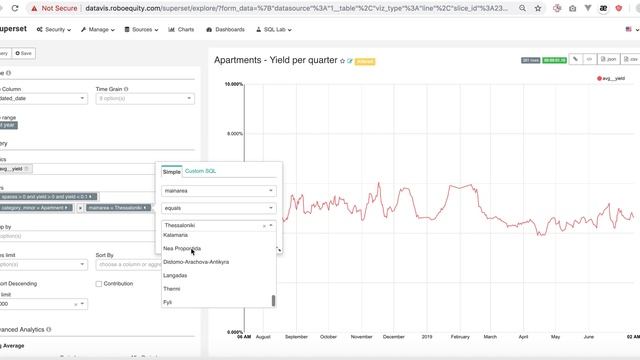Viewport: 640px width, 360px height.
Task: Clear the Thessaloniki value with x
Action: point(264,226)
